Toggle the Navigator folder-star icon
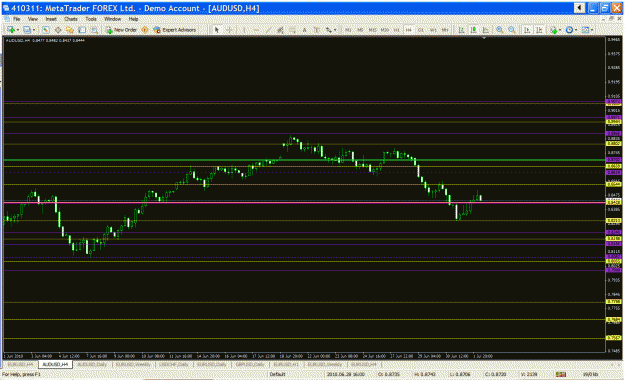The width and height of the screenshot is (625, 380). pyautogui.click(x=70, y=30)
